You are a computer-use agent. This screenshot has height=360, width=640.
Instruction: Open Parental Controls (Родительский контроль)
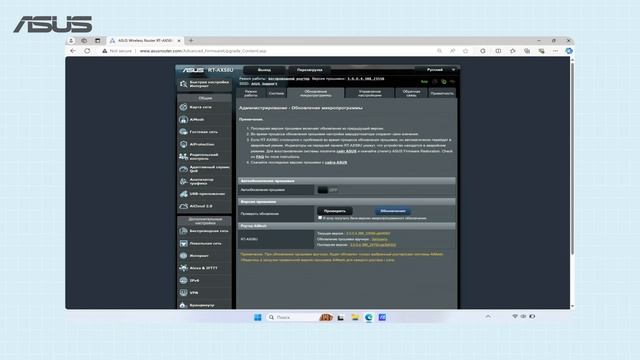[204, 157]
